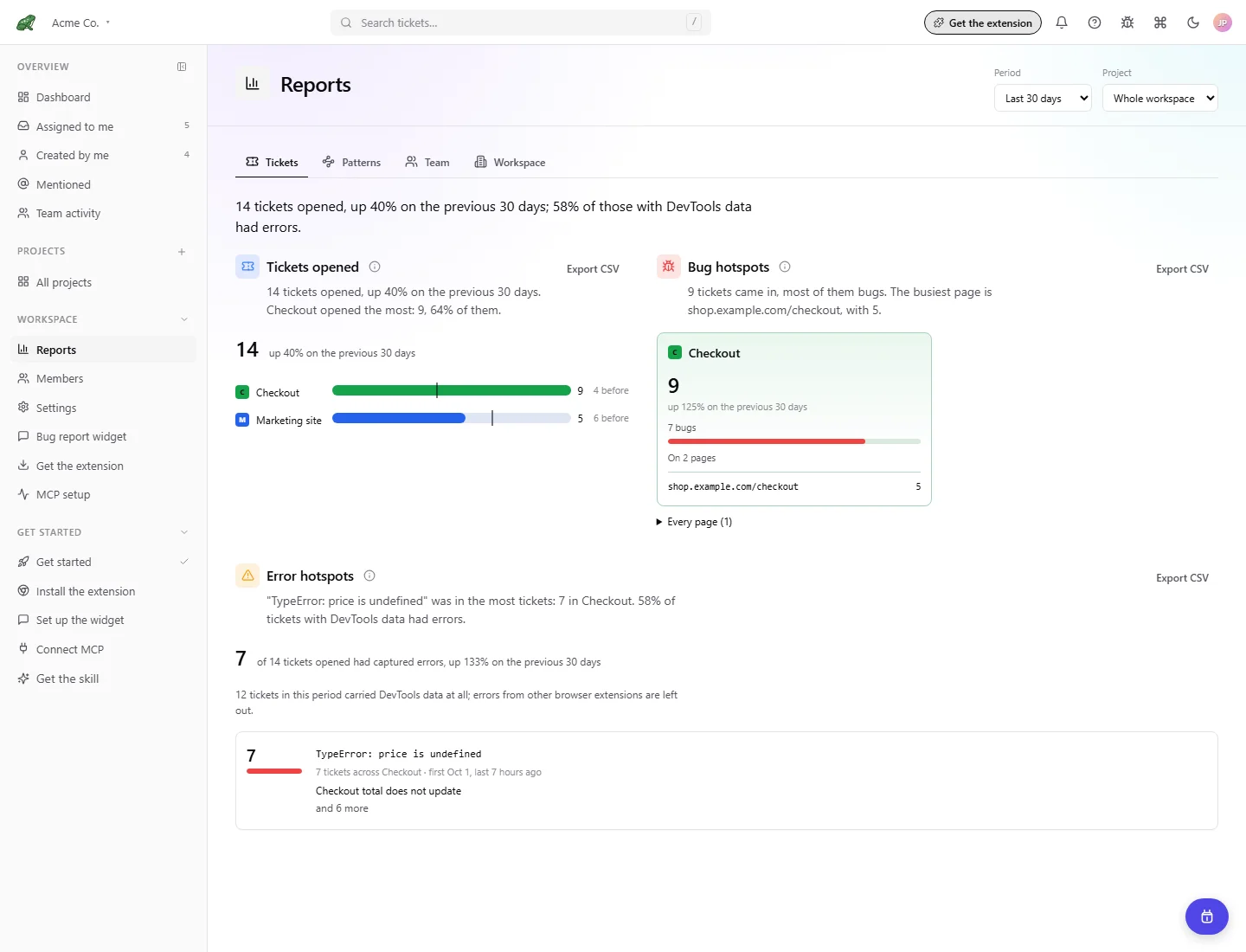Screen dimensions: 1246x952
Task: Open the Project dropdown set to Whole workspace
Action: [1160, 99]
